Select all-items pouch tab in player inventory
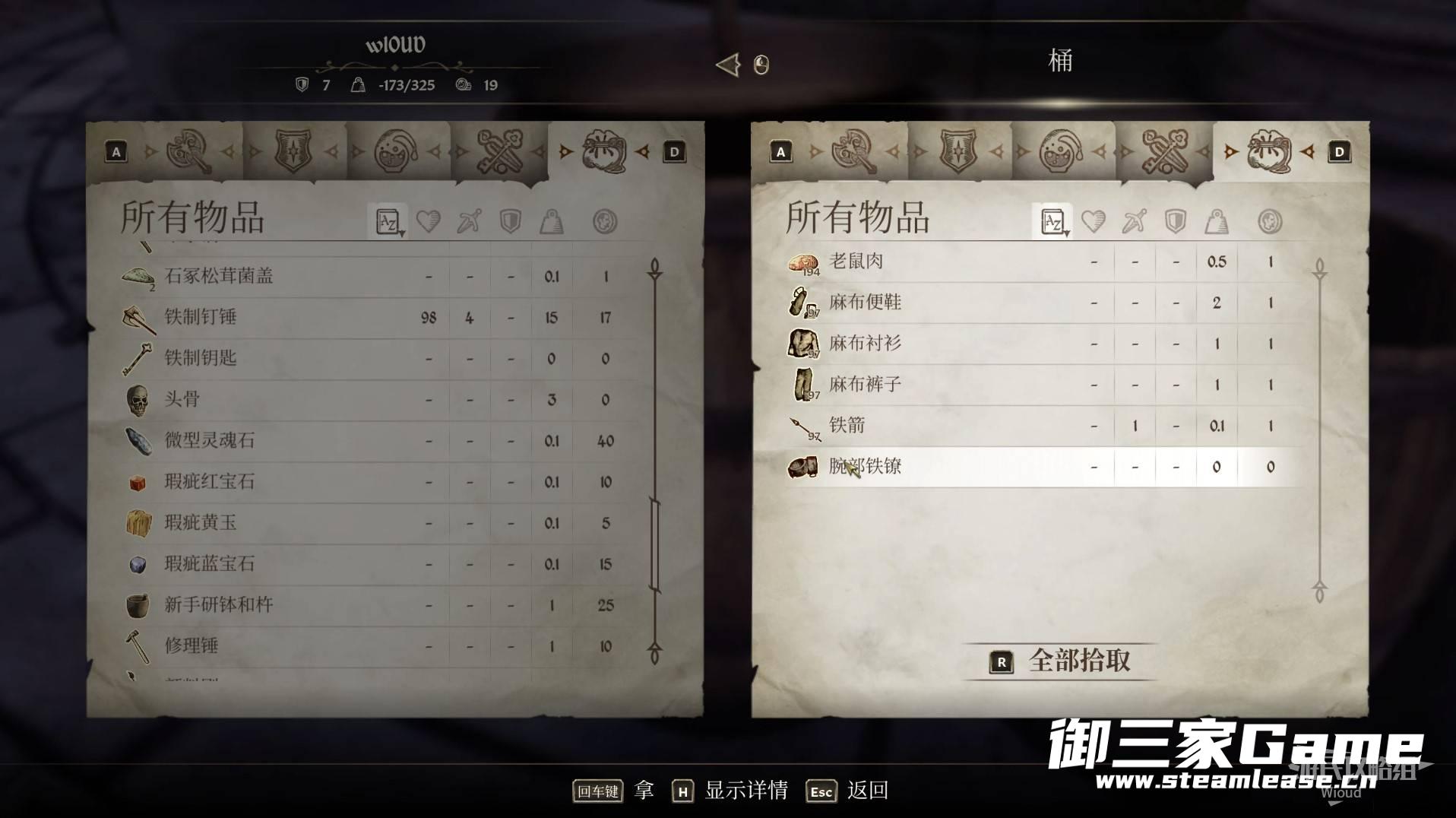 (x=603, y=151)
